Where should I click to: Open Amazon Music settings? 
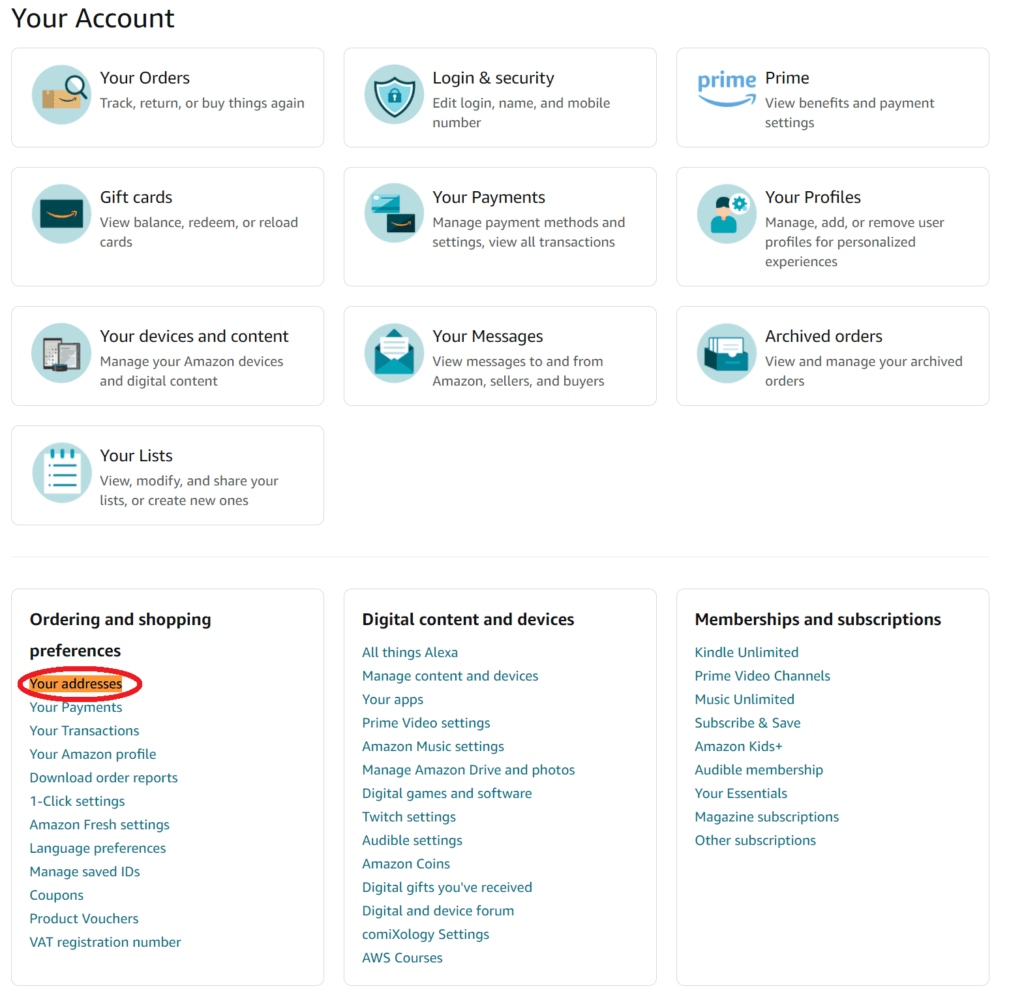[x=433, y=746]
